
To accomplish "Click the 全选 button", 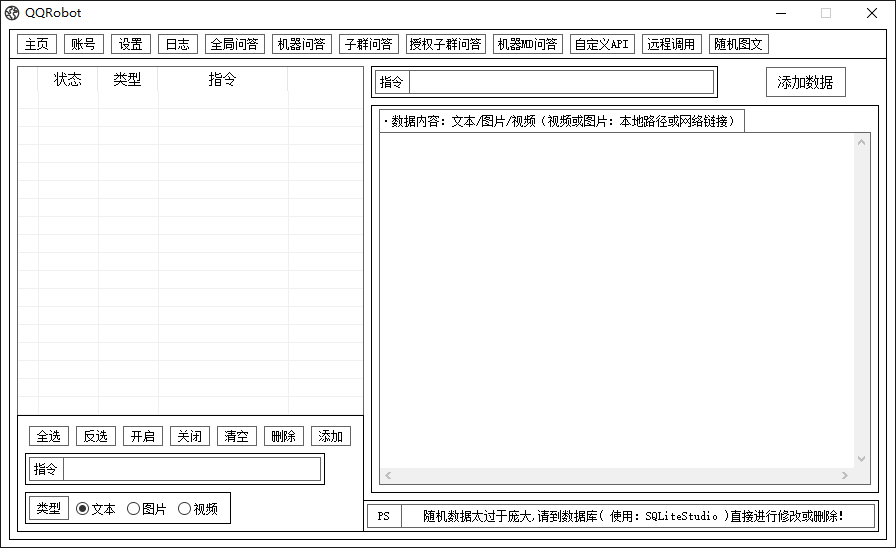I will [x=48, y=436].
